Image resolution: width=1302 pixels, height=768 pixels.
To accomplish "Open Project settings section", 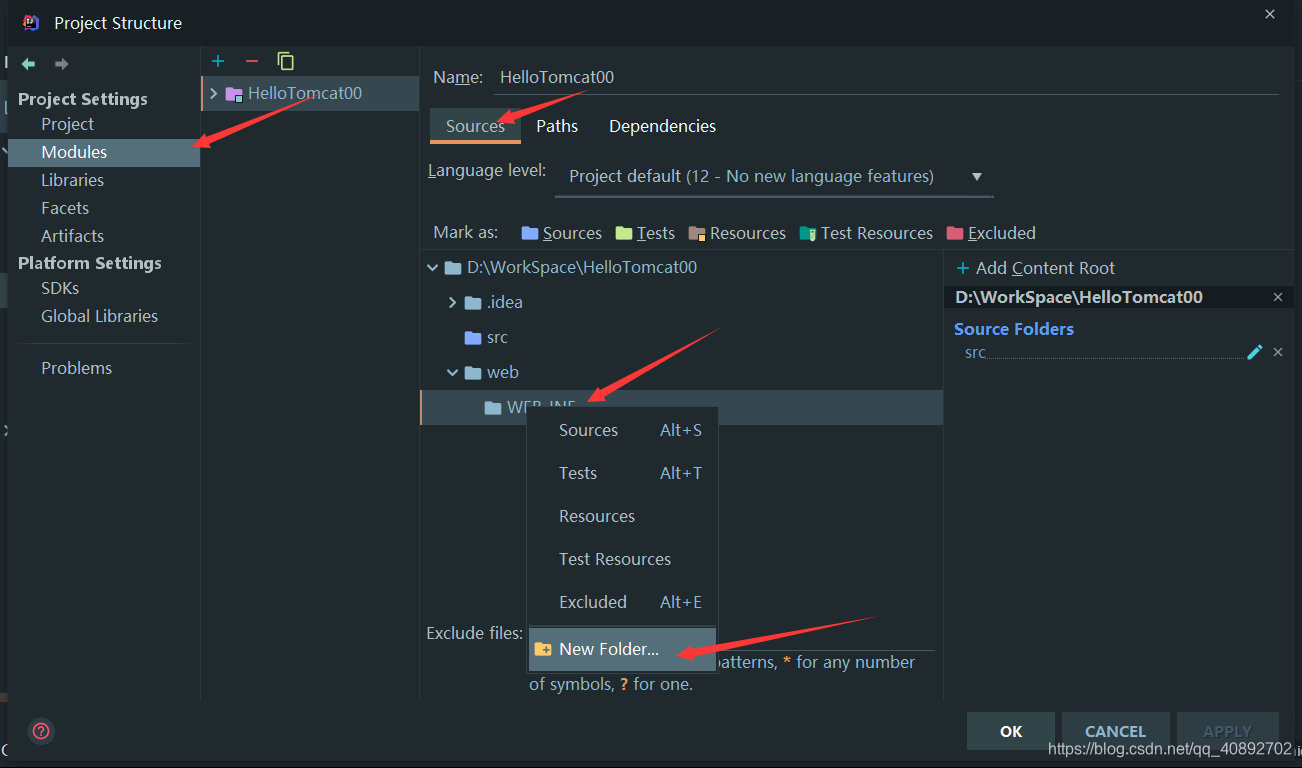I will point(67,124).
